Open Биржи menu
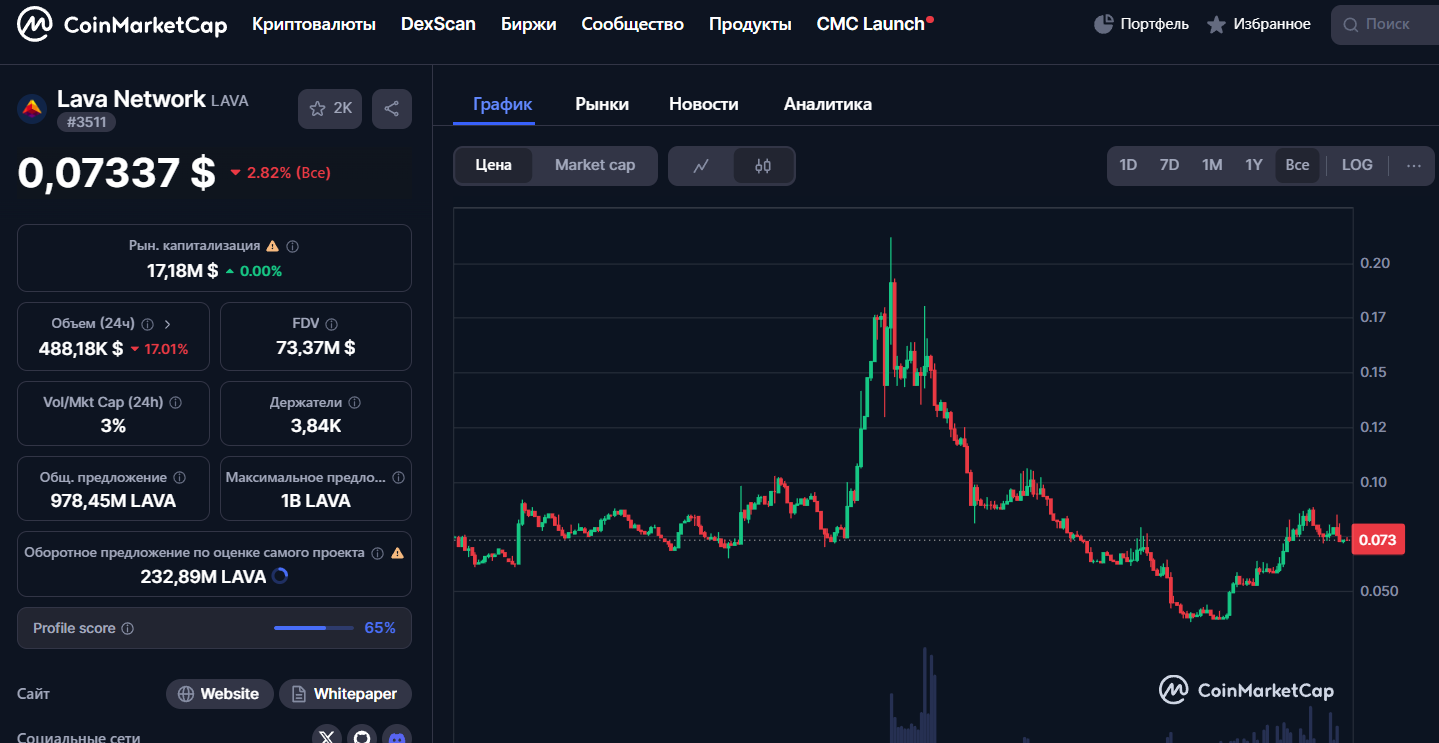The height and width of the screenshot is (743, 1439). click(x=529, y=24)
